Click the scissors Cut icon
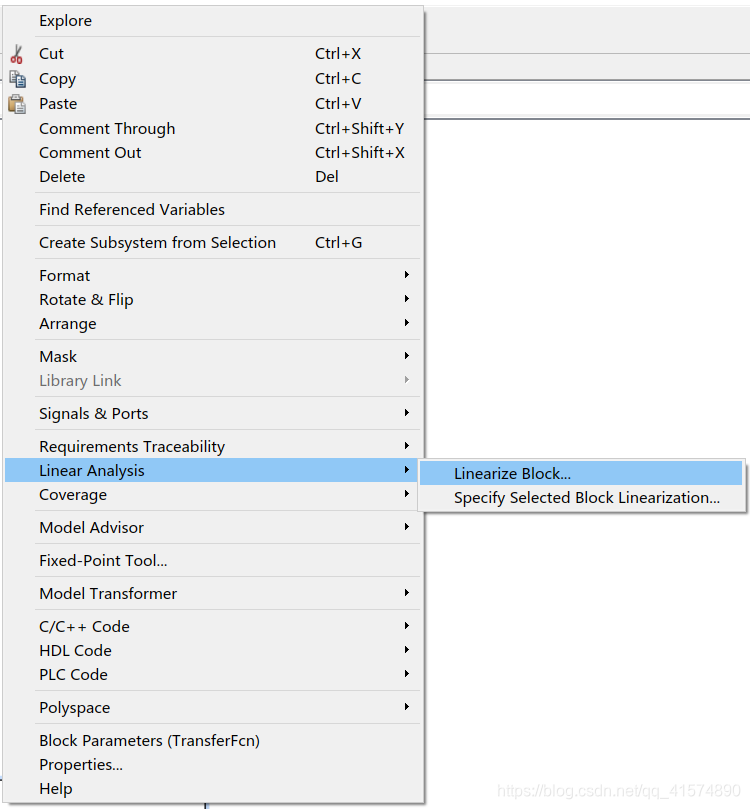Image resolution: width=750 pixels, height=809 pixels. click(17, 54)
